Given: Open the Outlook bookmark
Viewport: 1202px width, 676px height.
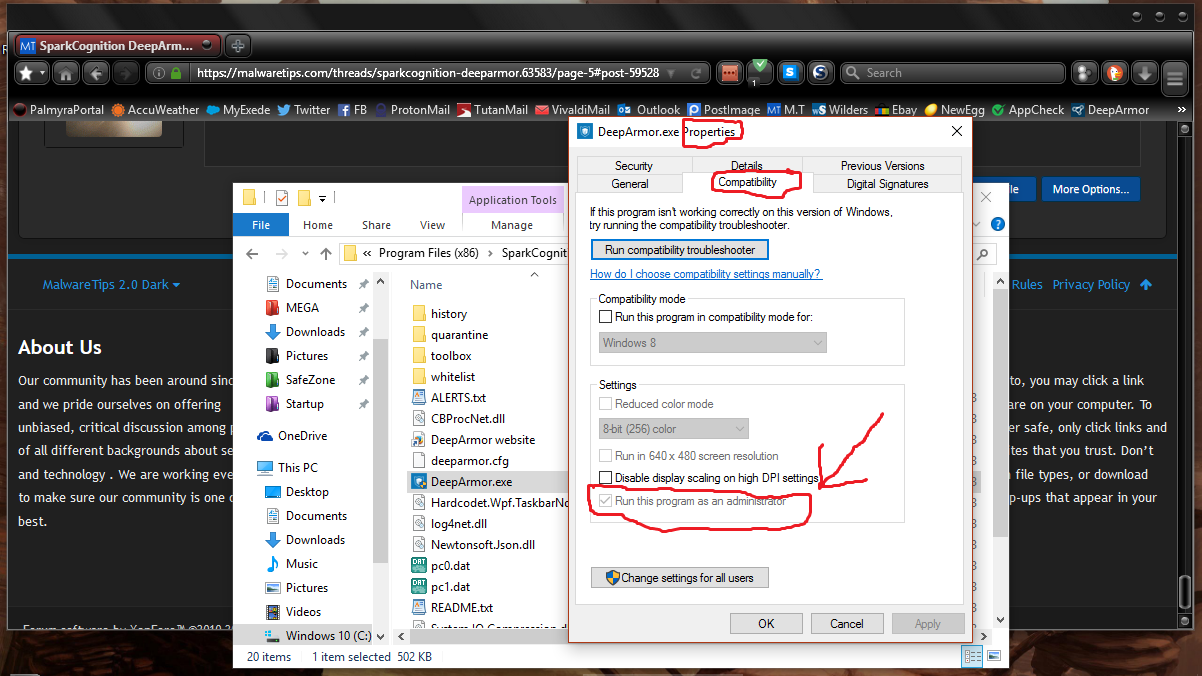Looking at the screenshot, I should [649, 110].
